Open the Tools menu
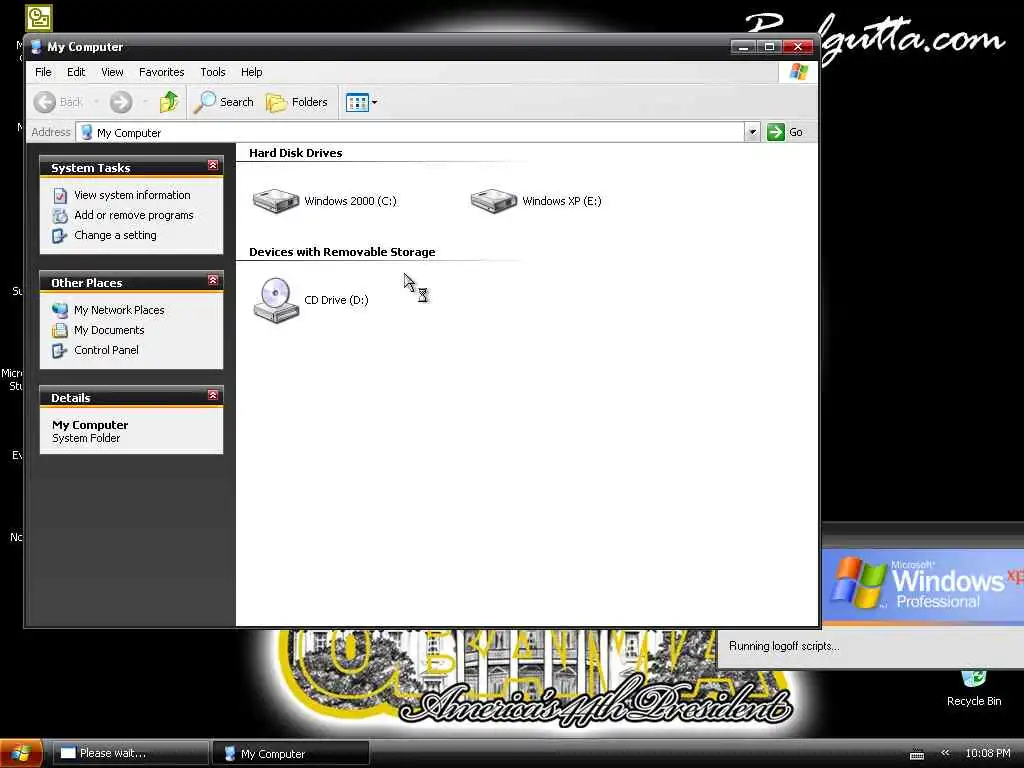Screen dimensions: 1024x768 click(213, 72)
